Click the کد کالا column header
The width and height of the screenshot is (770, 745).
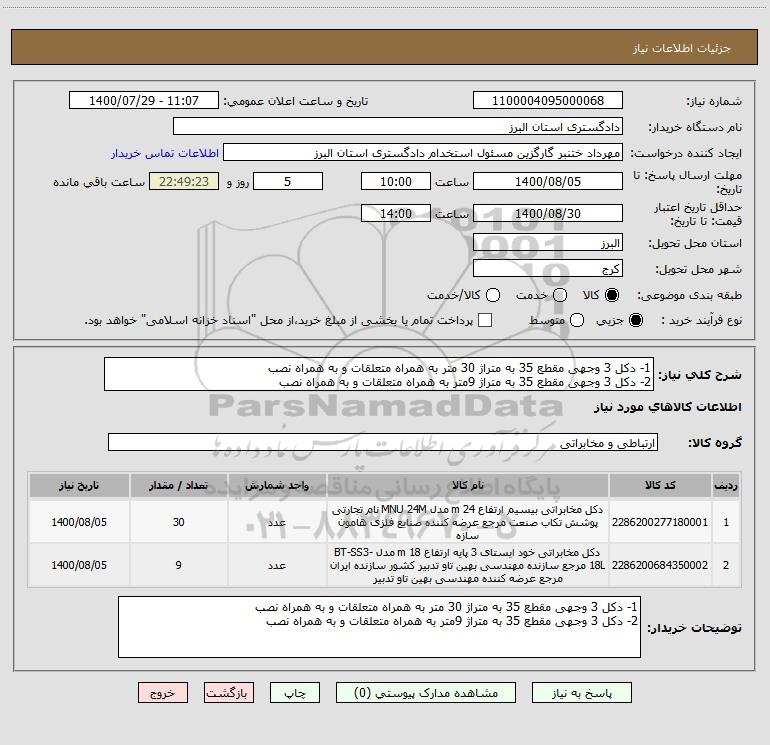[660, 485]
